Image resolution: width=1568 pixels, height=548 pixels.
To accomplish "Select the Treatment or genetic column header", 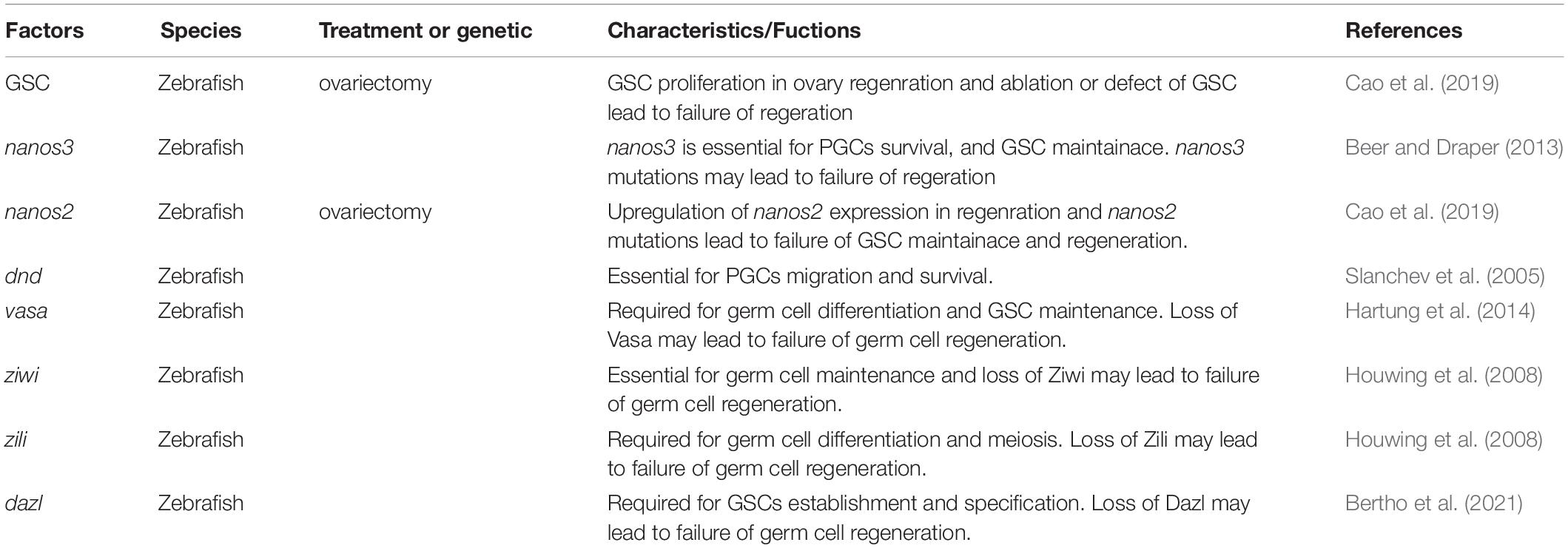I will pyautogui.click(x=425, y=30).
